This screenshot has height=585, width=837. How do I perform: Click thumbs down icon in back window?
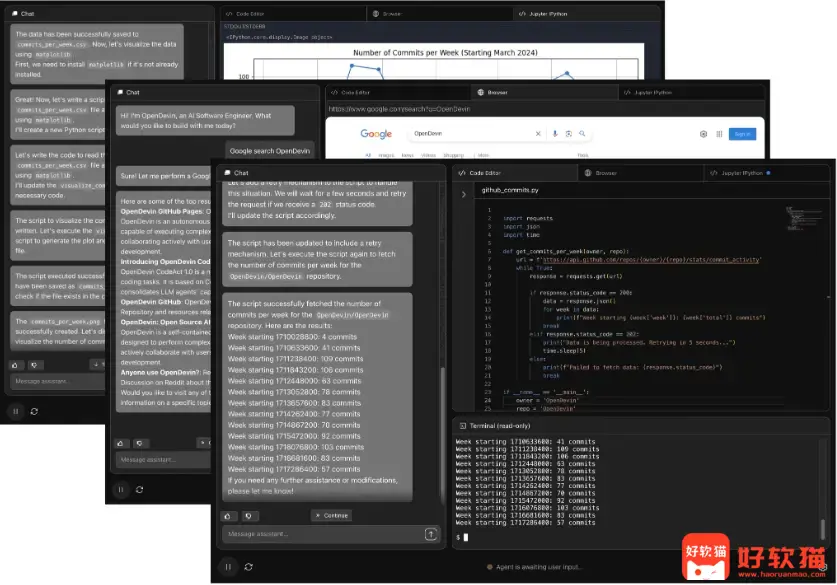pos(34,365)
